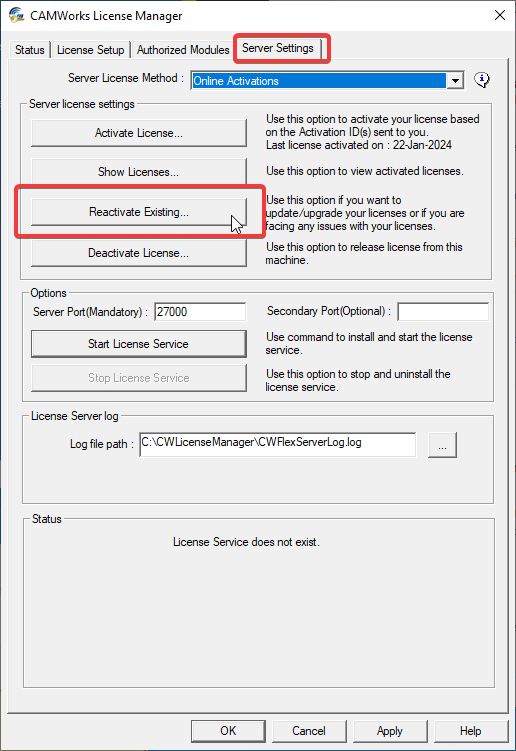
Task: Click the Secondary Port optional input field
Action: [x=443, y=312]
